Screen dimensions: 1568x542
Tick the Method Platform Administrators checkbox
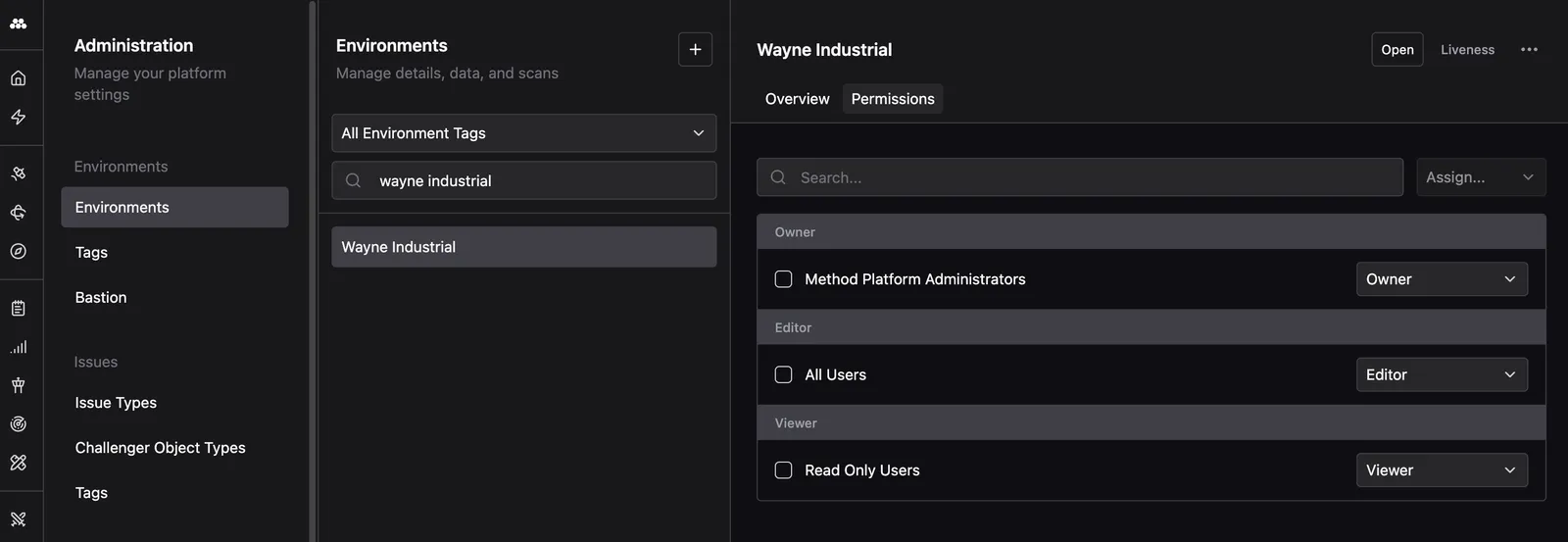click(784, 279)
